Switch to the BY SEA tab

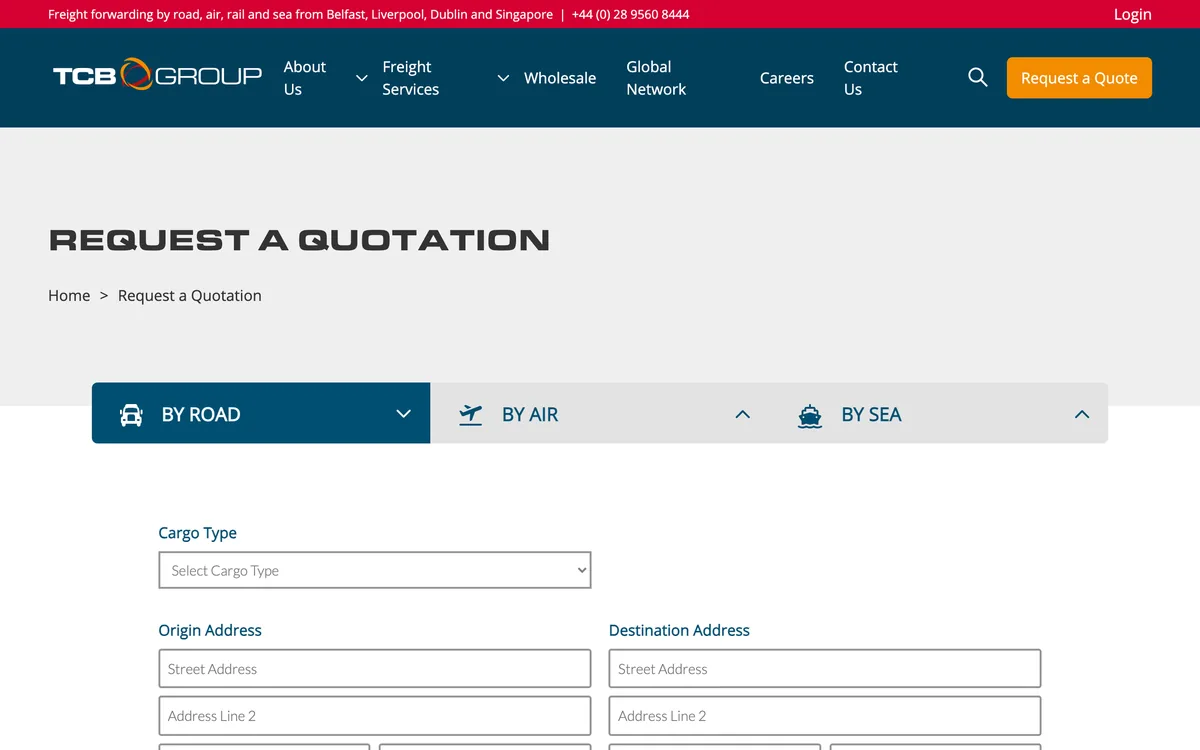pos(939,413)
